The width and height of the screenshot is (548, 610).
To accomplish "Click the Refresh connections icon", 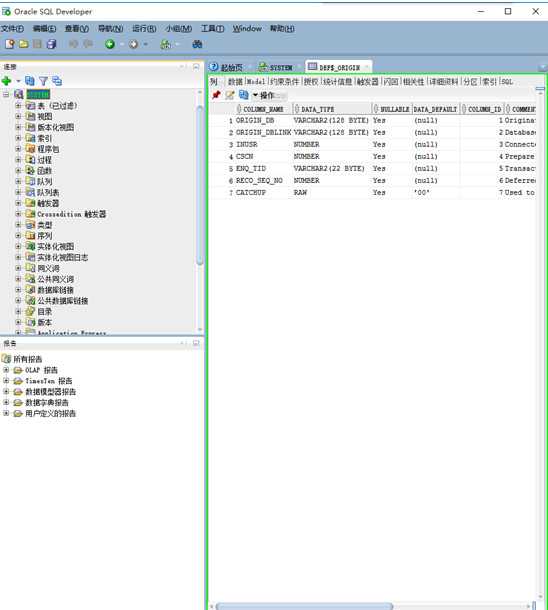I will [x=30, y=81].
